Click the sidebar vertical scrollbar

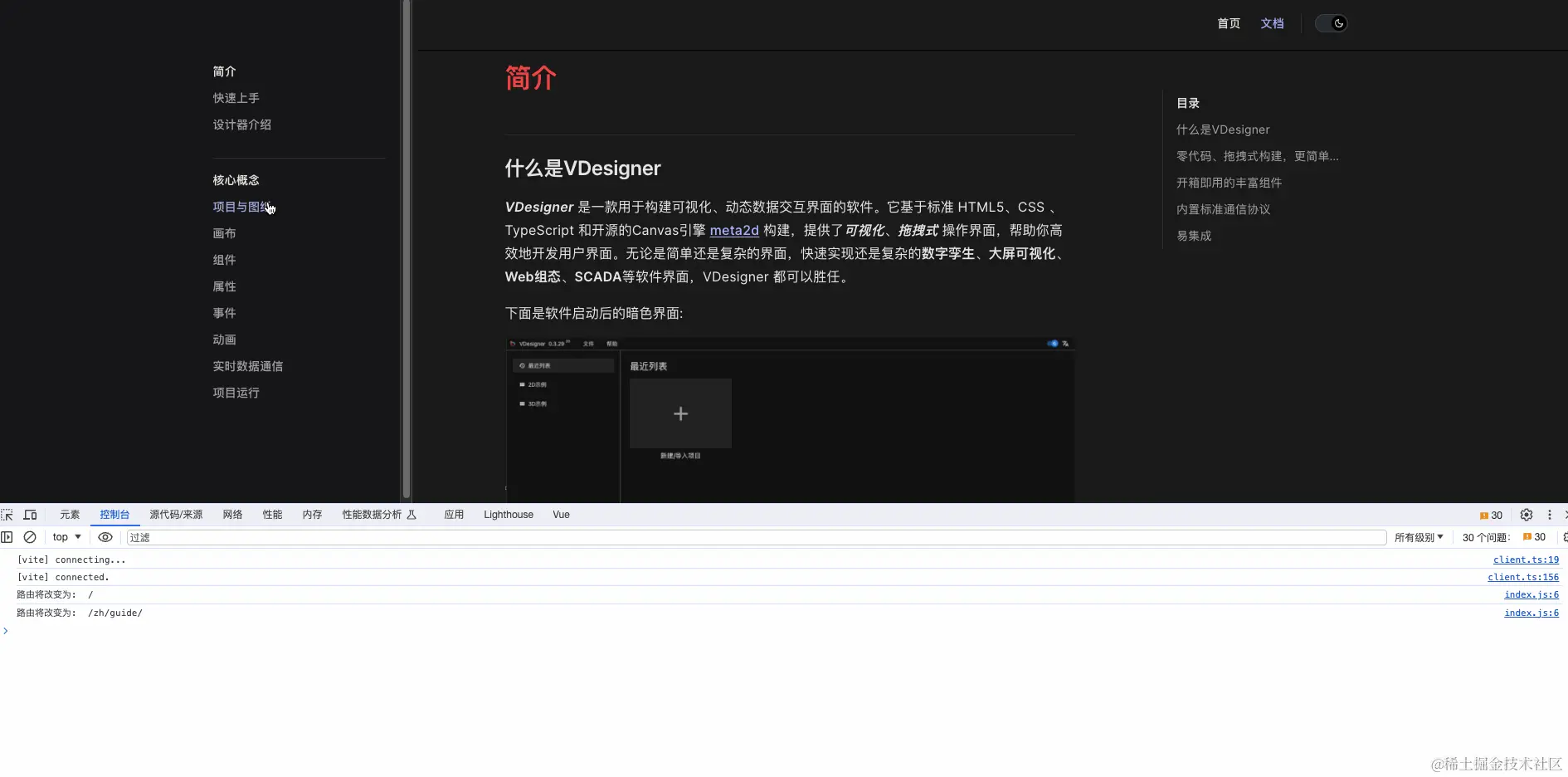pyautogui.click(x=407, y=249)
